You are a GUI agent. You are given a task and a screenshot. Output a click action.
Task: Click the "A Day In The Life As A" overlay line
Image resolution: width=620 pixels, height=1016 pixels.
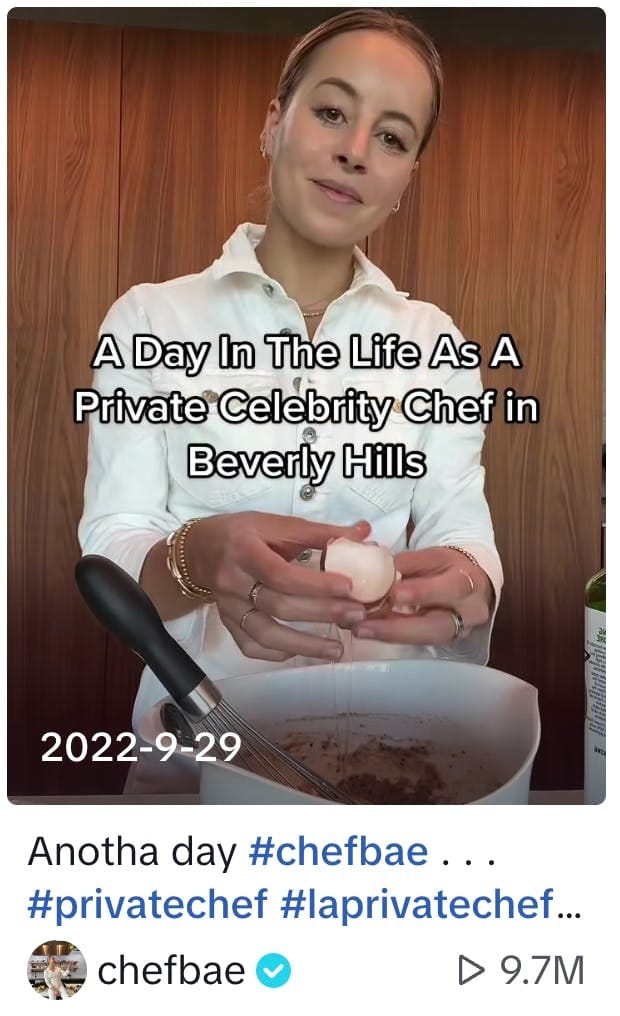pyautogui.click(x=306, y=354)
